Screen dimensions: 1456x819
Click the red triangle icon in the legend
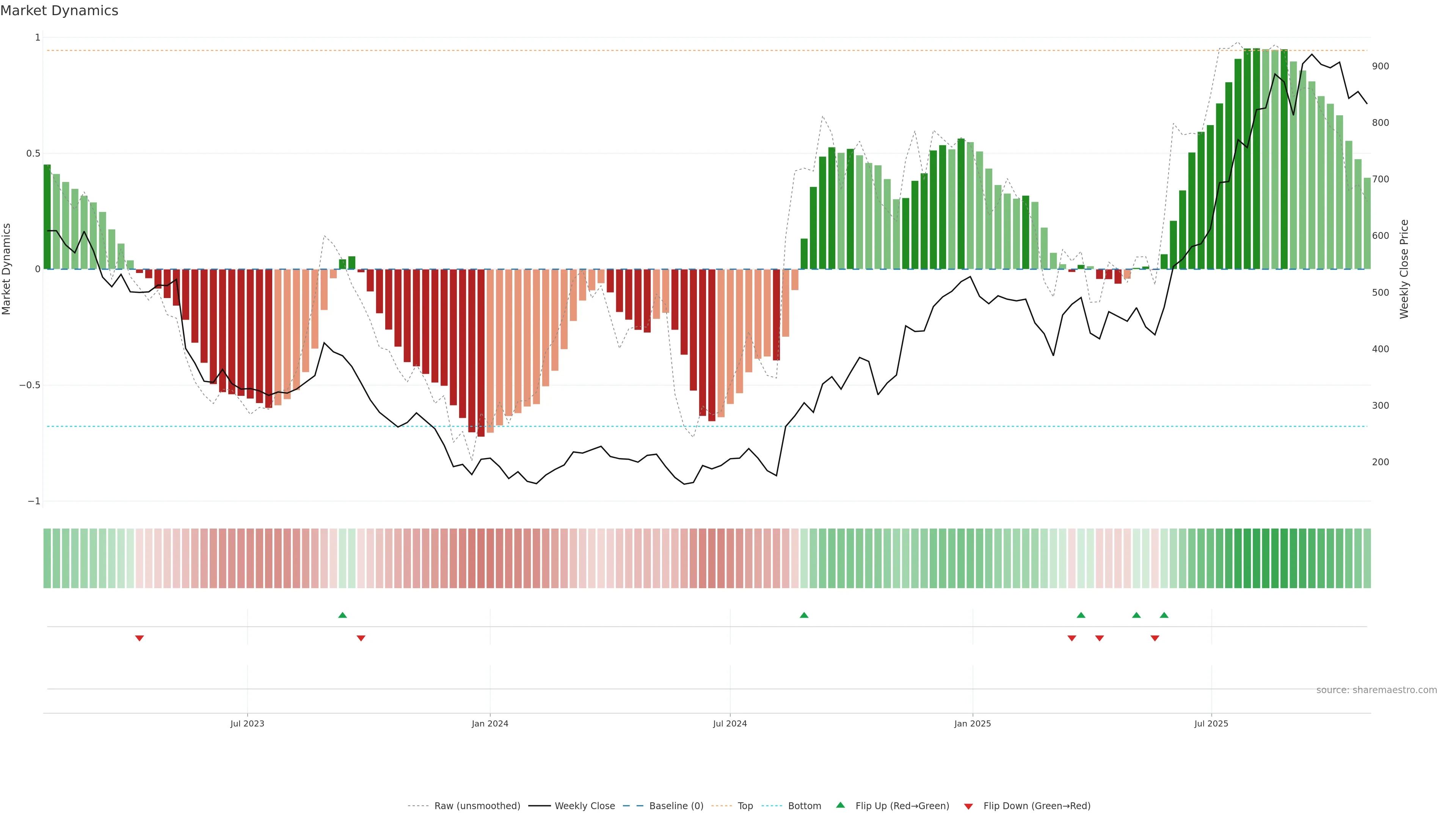[968, 806]
